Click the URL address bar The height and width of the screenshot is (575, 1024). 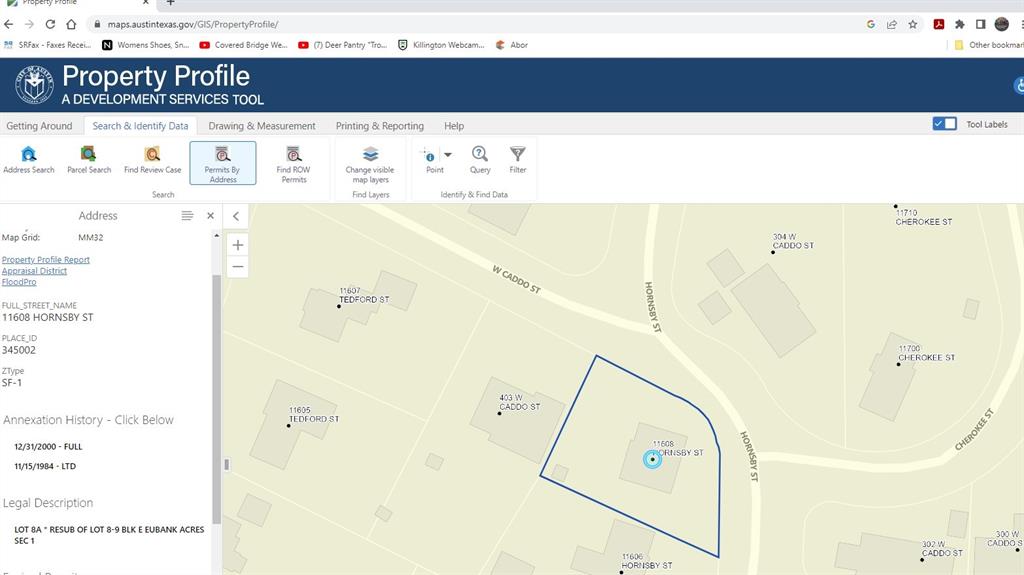tap(470, 24)
